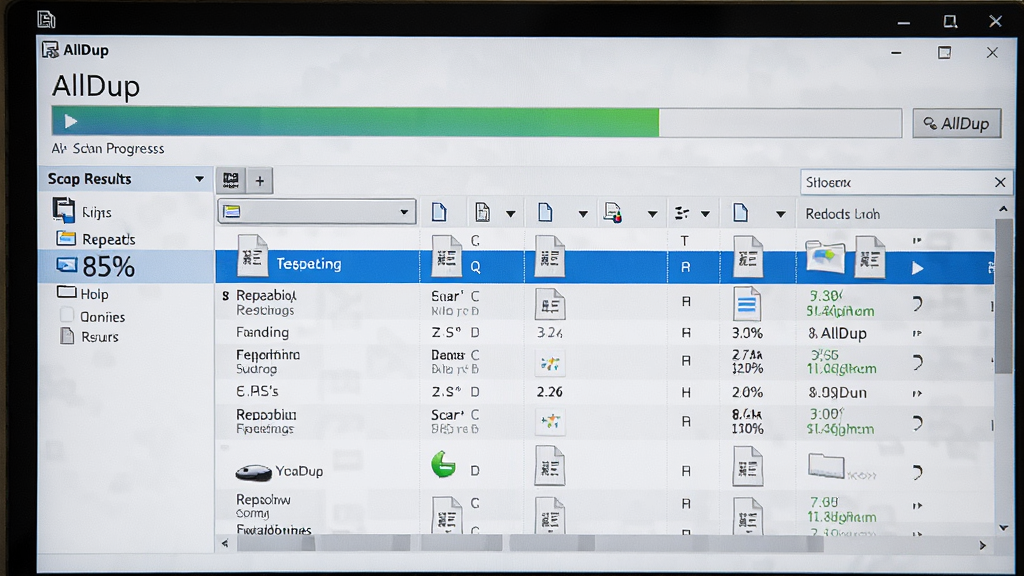1024x576 pixels.
Task: Click the white play arrow in Tespating row
Action: coord(918,268)
